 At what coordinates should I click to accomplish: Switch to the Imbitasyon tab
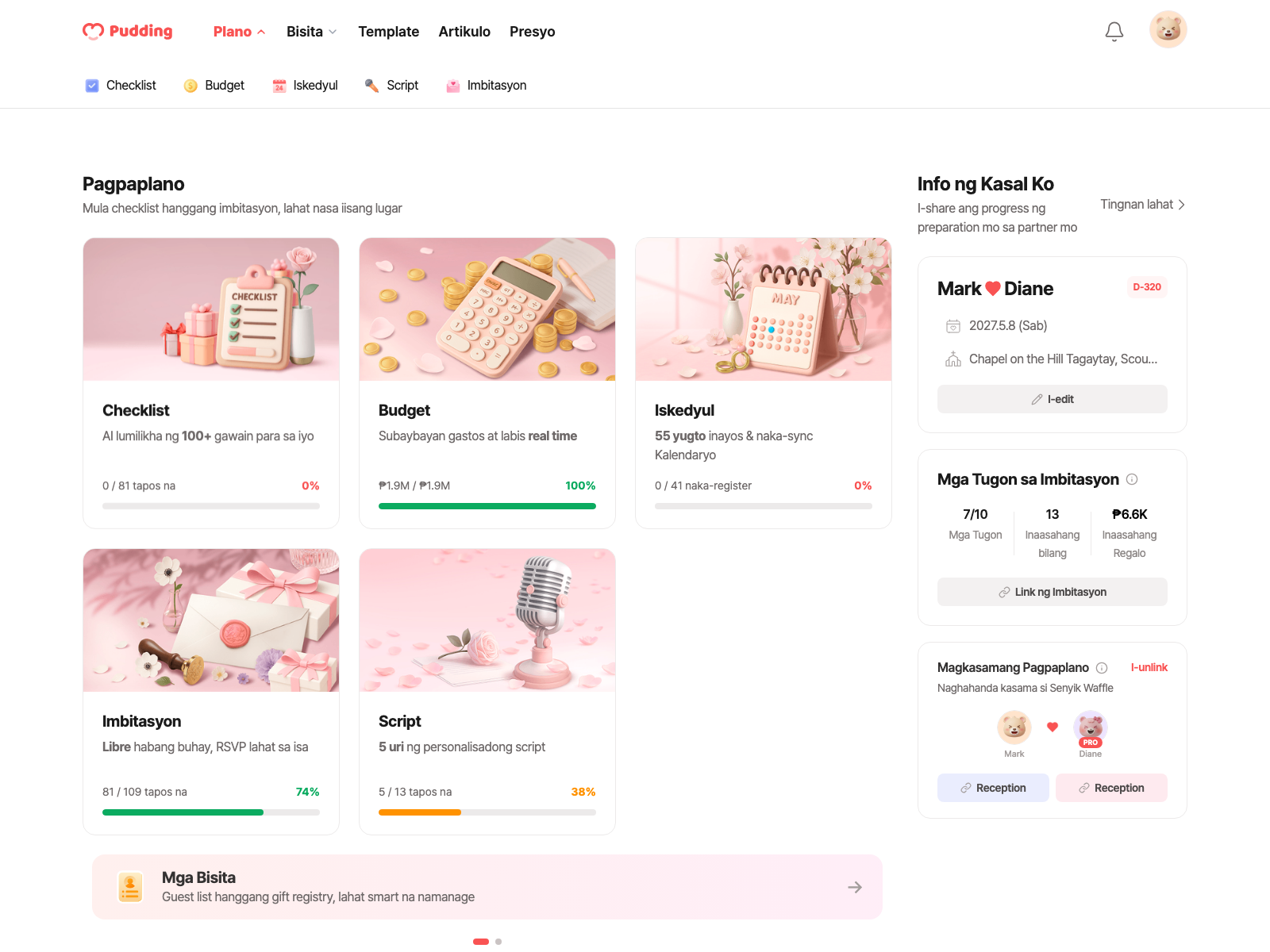(487, 86)
